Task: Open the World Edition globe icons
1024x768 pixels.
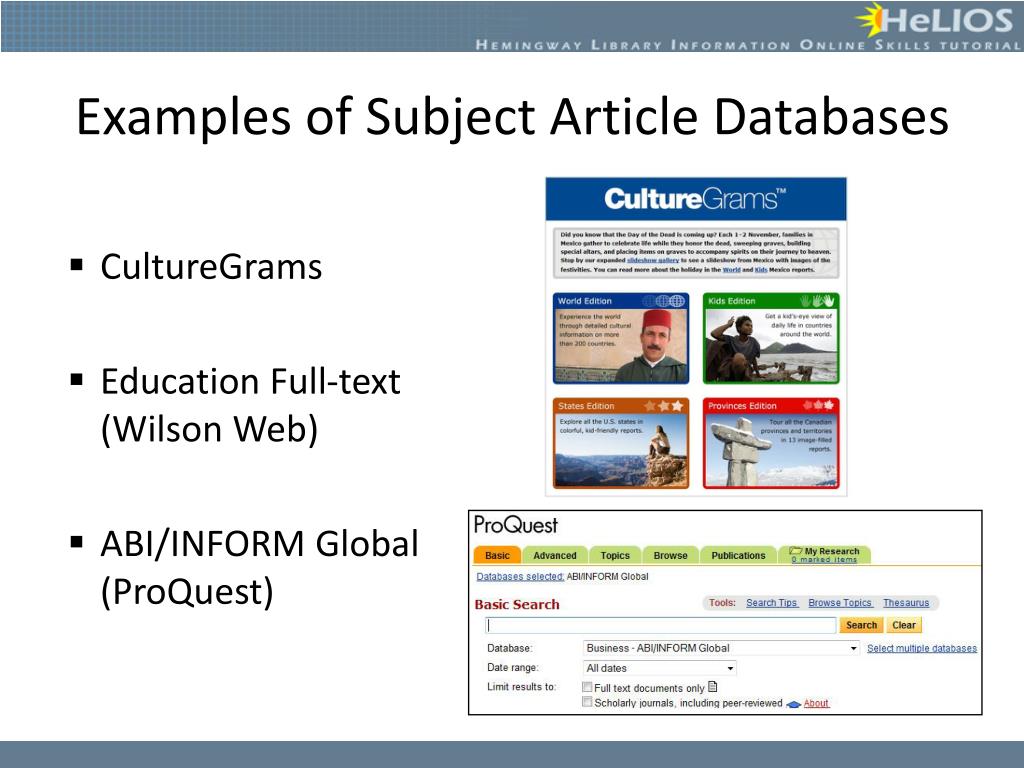Action: pos(663,301)
